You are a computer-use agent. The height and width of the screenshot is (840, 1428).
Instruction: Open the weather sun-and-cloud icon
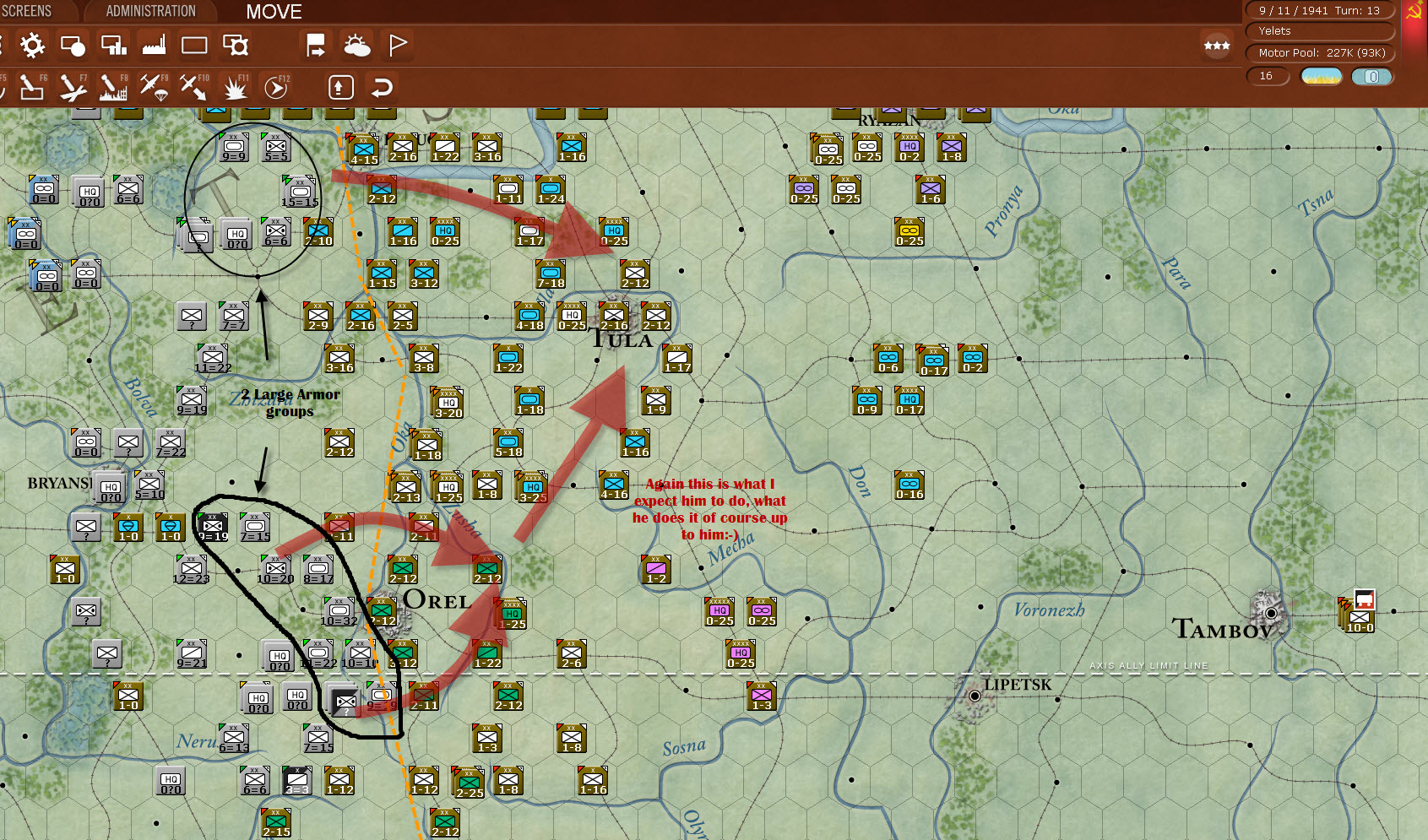[x=356, y=46]
